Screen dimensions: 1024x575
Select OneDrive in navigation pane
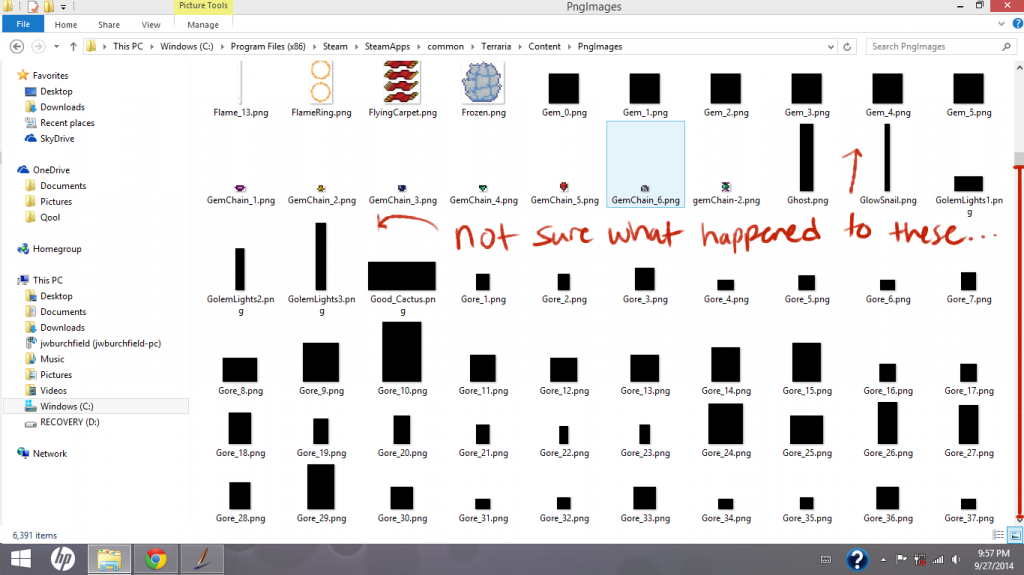pos(44,170)
